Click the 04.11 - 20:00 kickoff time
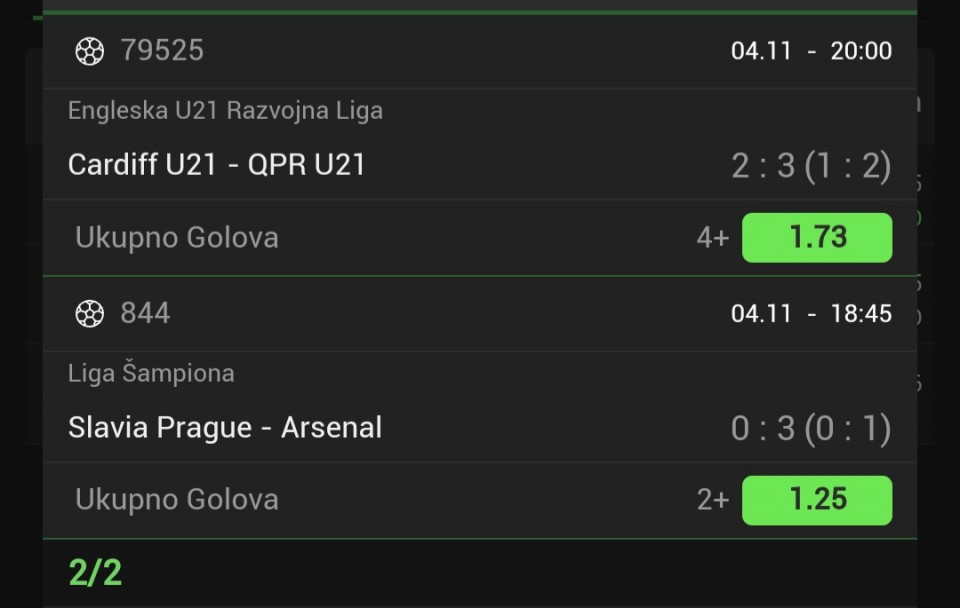The width and height of the screenshot is (960, 608). (811, 51)
